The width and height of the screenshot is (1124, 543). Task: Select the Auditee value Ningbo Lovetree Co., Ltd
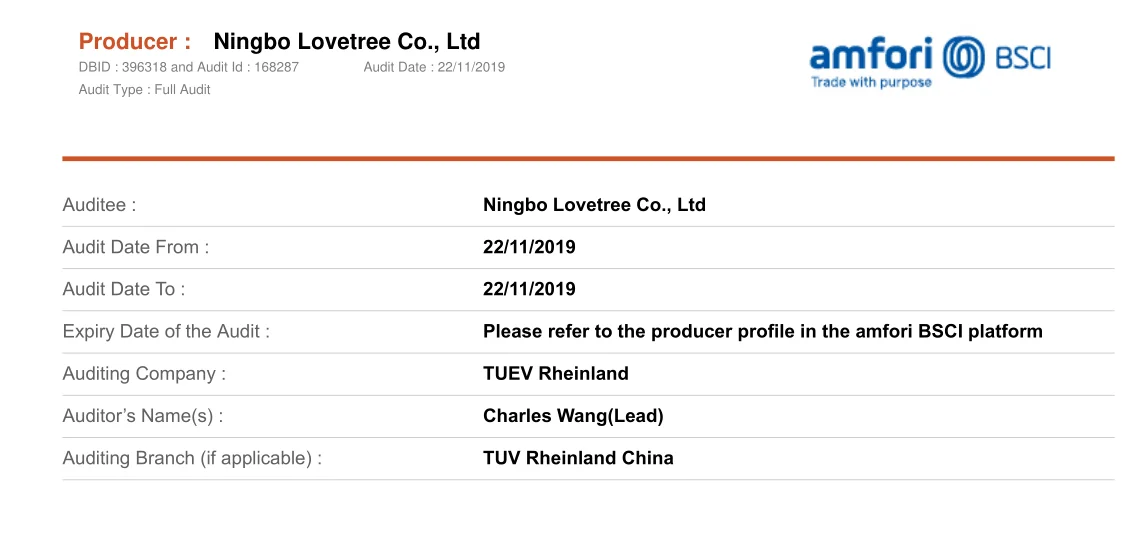pyautogui.click(x=594, y=205)
